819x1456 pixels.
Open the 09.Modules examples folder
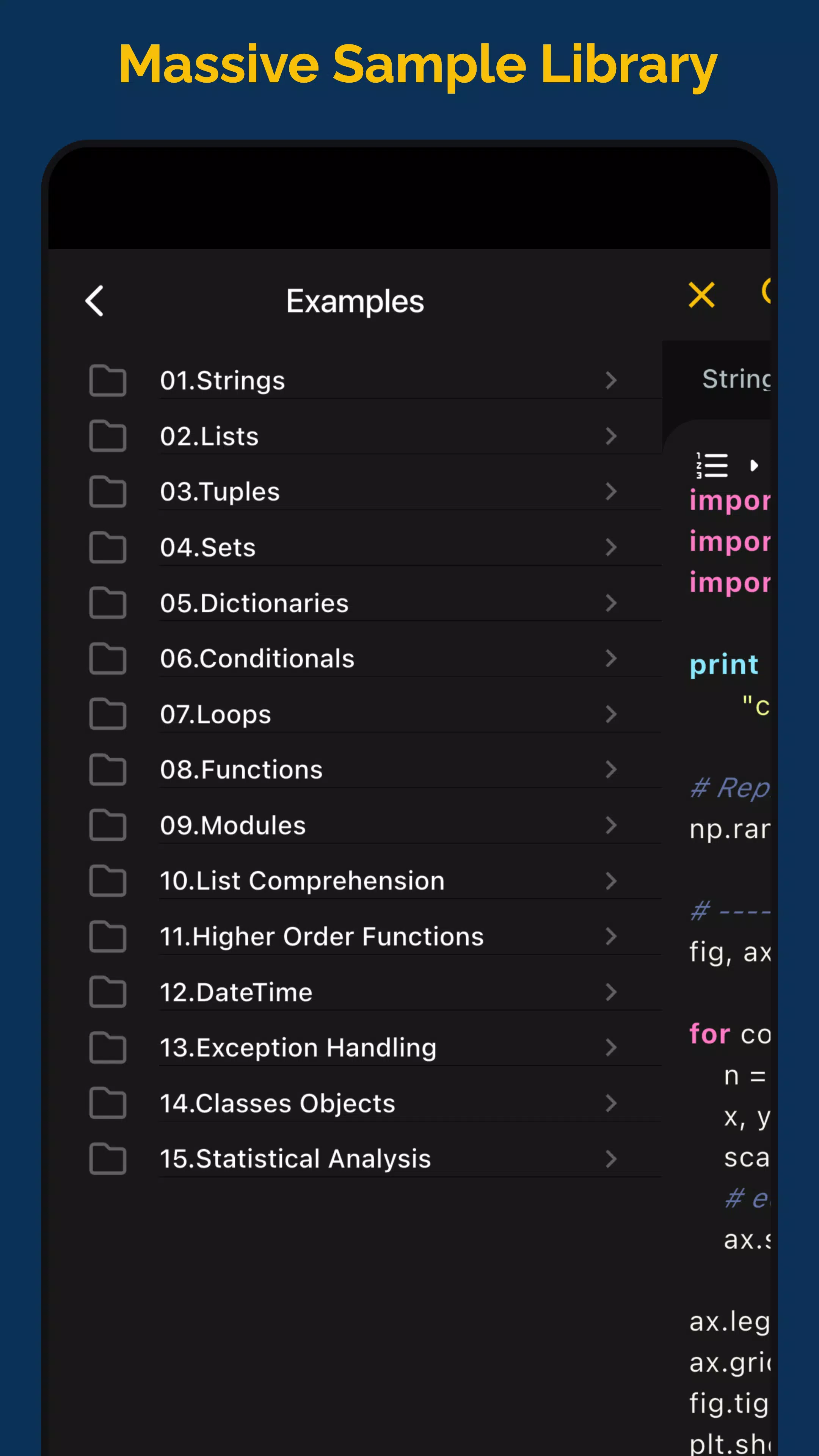233,825
